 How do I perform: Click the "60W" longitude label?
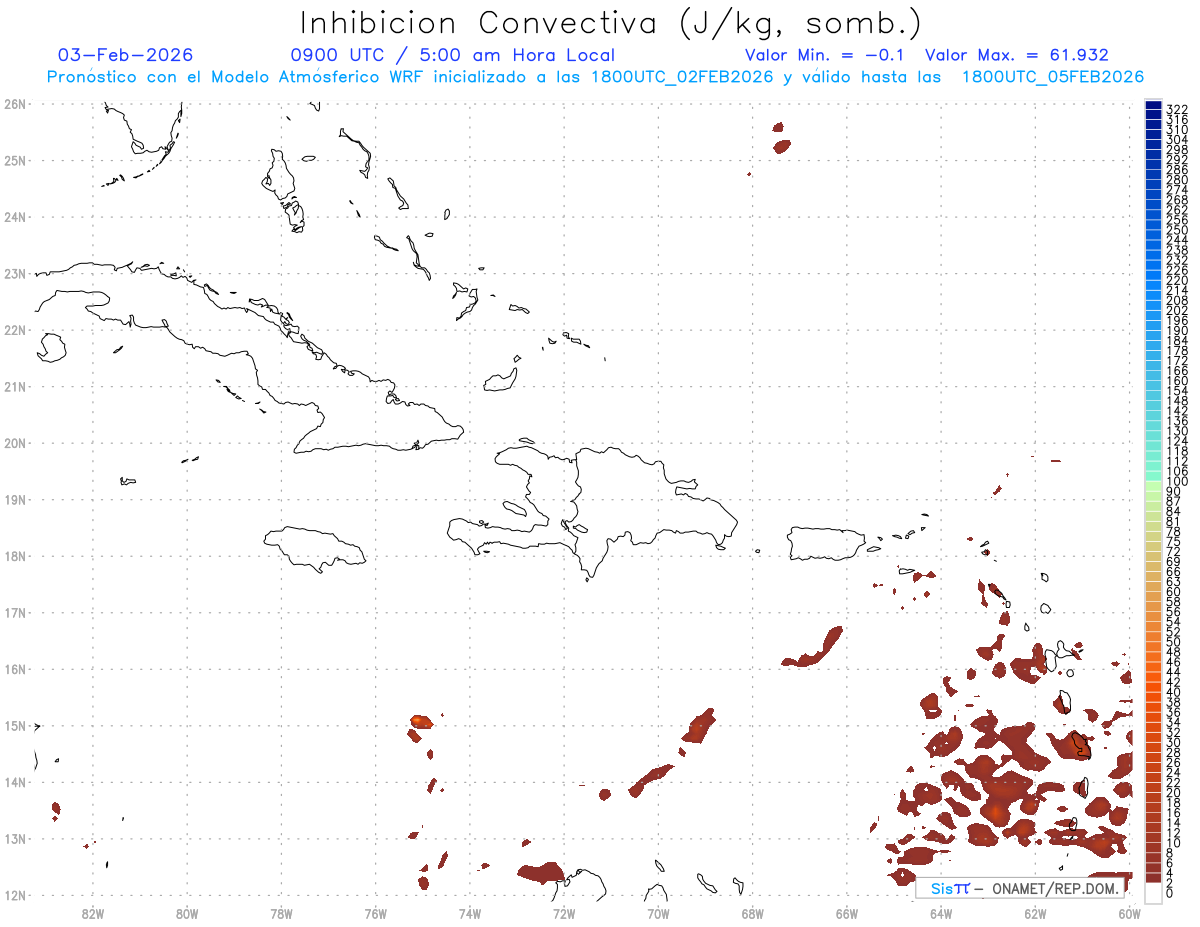[1130, 912]
